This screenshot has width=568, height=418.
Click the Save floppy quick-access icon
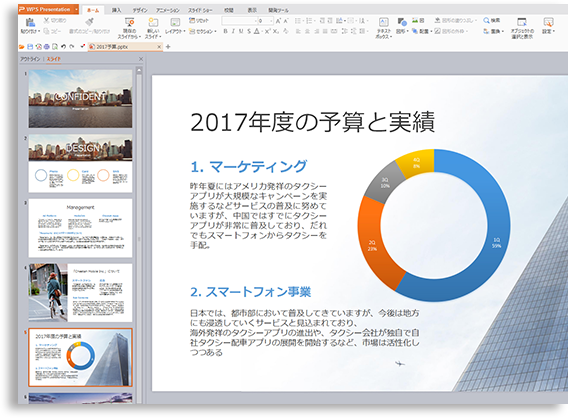point(30,46)
